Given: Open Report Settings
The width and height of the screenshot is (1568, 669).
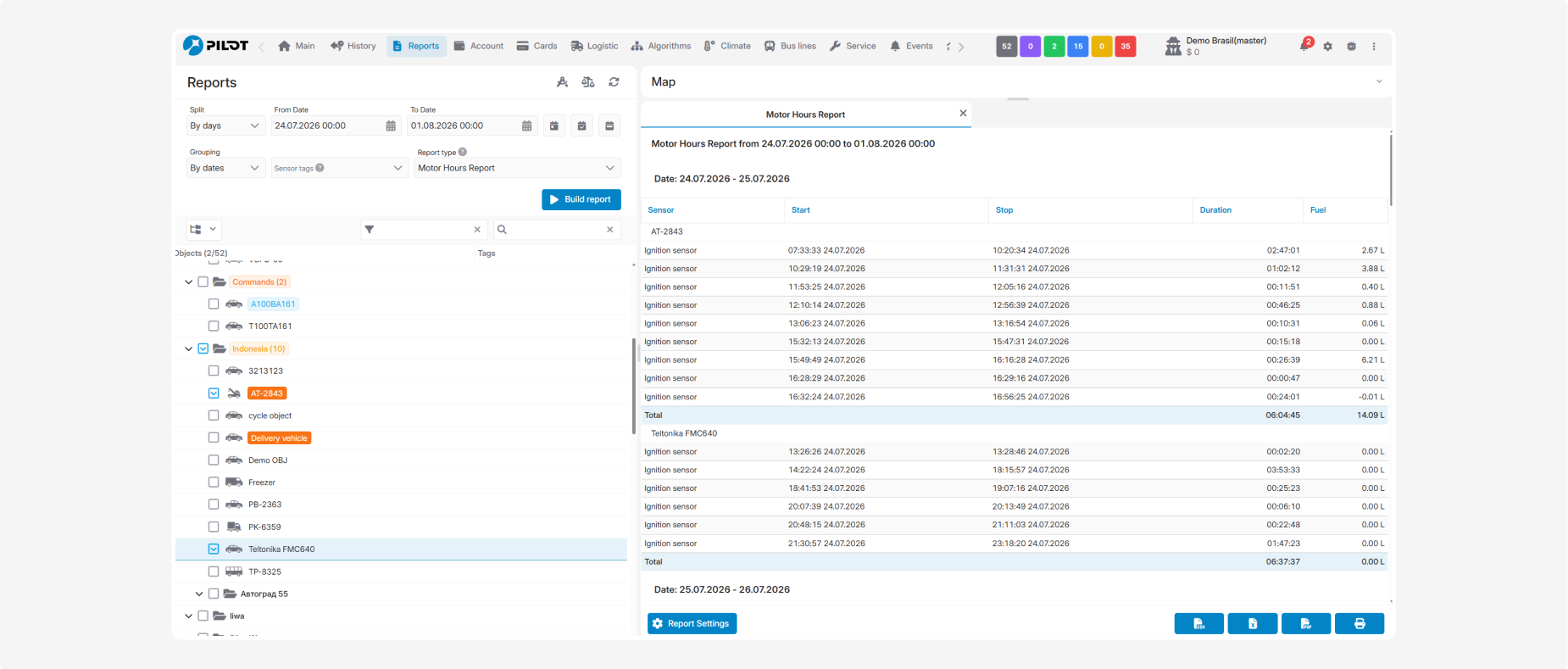Looking at the screenshot, I should coord(692,624).
